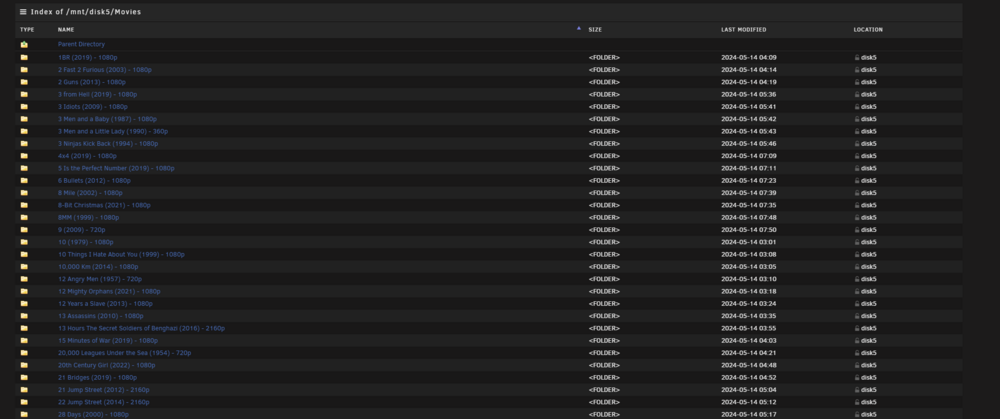
Task: Click folder icon for 1BR (2019)
Action: coord(24,57)
